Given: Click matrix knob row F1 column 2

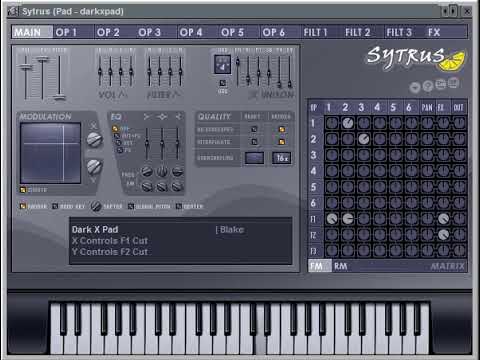Looking at the screenshot, I should coord(348,219).
